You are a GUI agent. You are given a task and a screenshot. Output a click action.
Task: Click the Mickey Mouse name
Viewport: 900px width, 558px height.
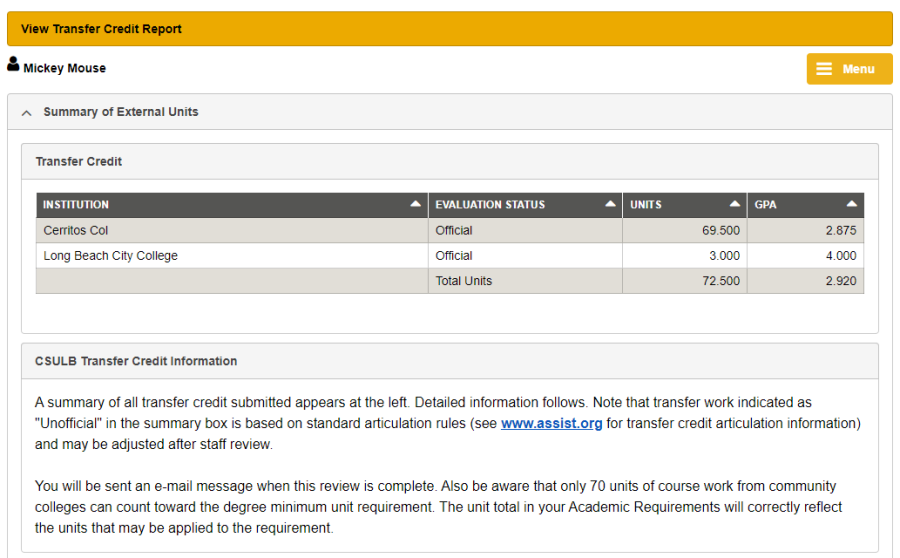(64, 68)
